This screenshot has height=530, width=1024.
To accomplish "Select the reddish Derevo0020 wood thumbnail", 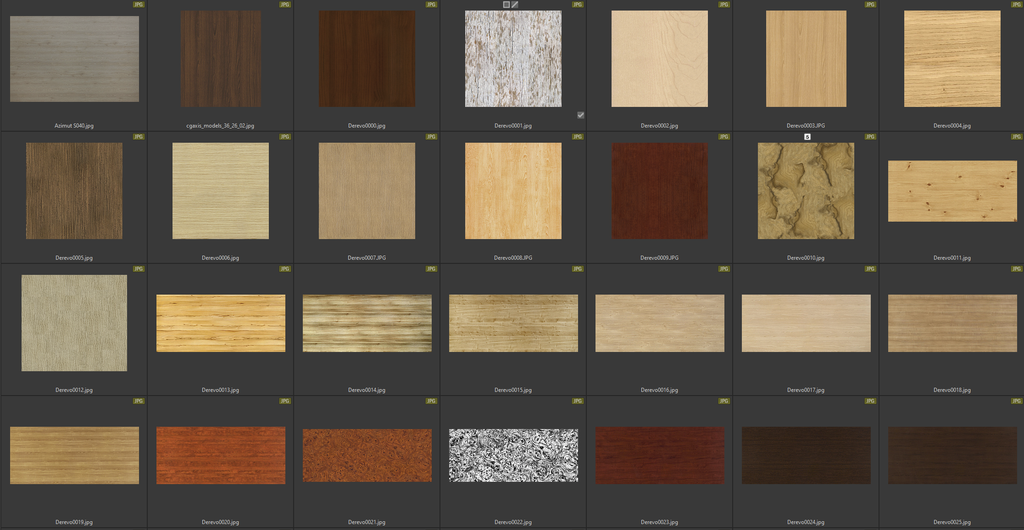I will [x=220, y=455].
